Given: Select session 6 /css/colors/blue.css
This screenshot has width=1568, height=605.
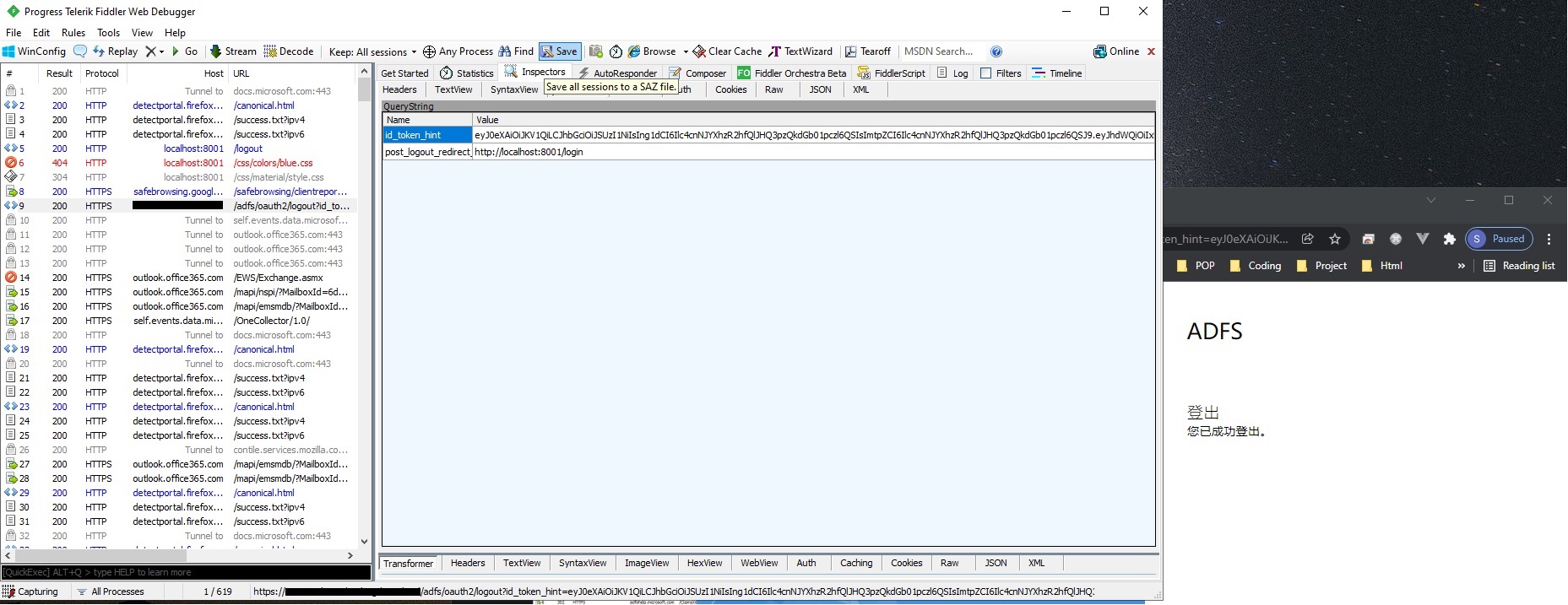Looking at the screenshot, I should pyautogui.click(x=177, y=163).
